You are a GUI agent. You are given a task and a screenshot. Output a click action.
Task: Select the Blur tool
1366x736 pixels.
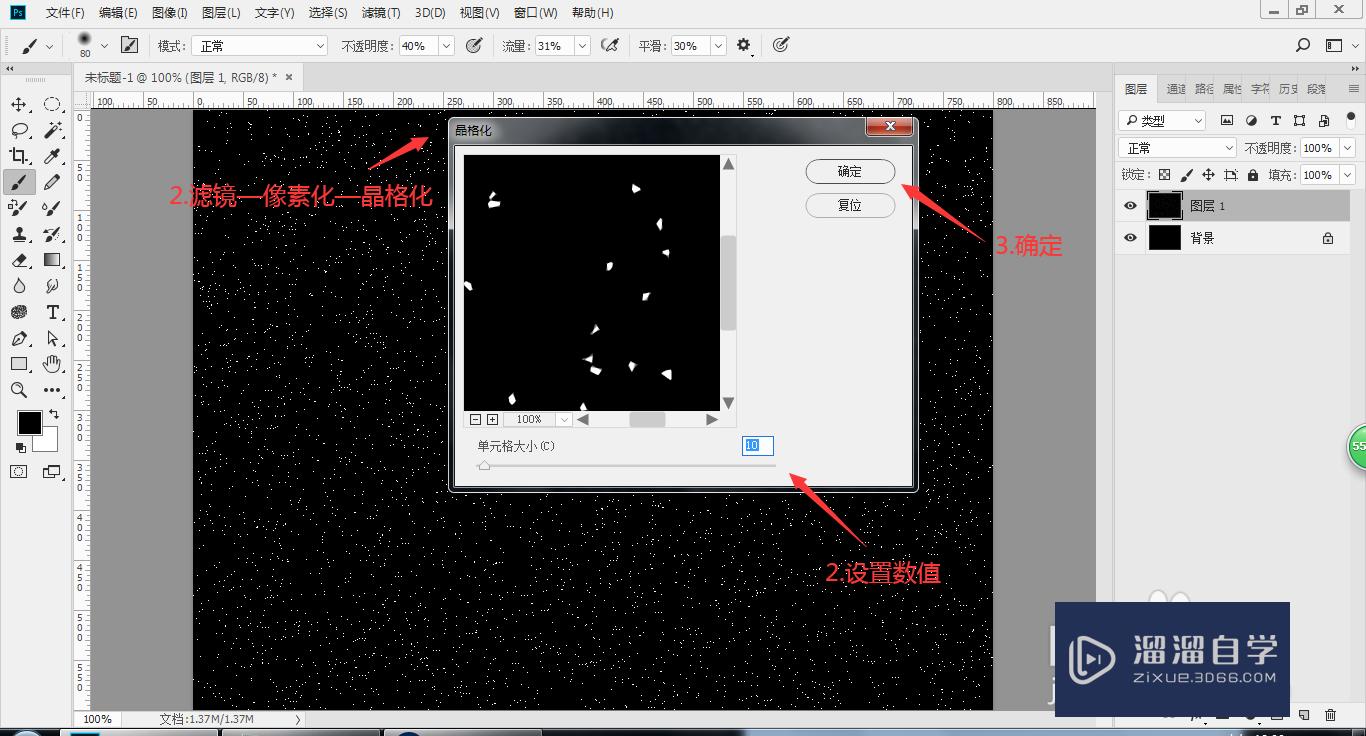pos(19,286)
